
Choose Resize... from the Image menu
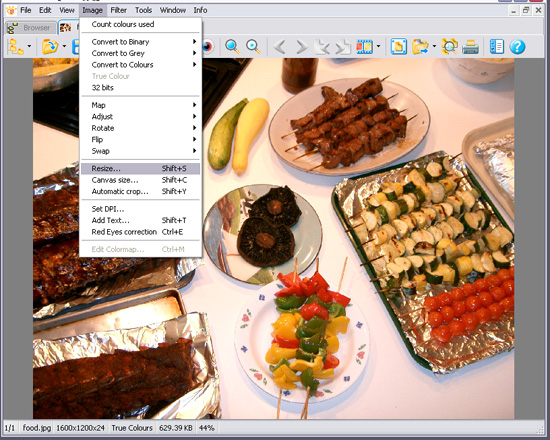pyautogui.click(x=140, y=168)
